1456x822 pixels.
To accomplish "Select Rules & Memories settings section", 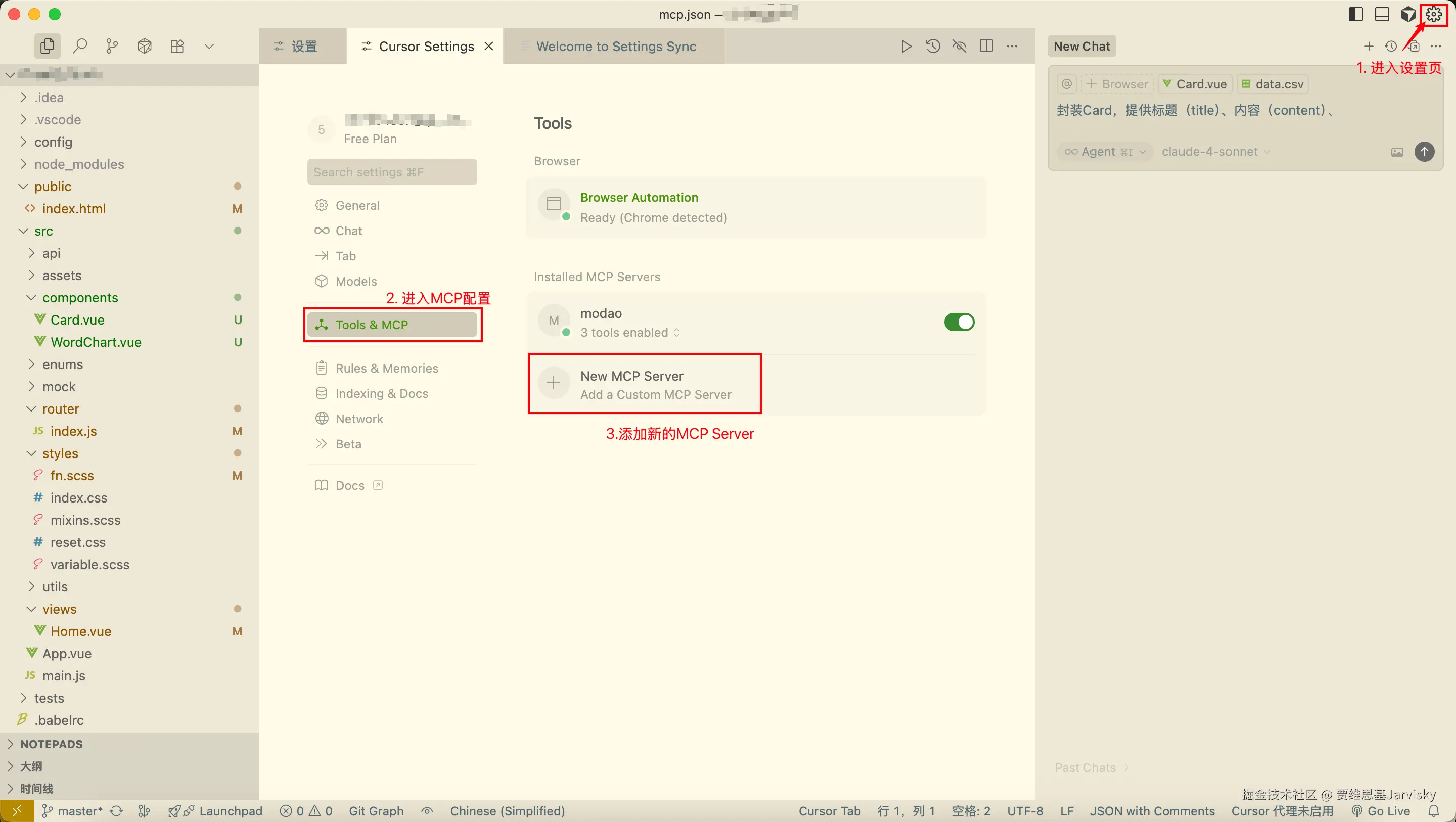I will (x=386, y=368).
